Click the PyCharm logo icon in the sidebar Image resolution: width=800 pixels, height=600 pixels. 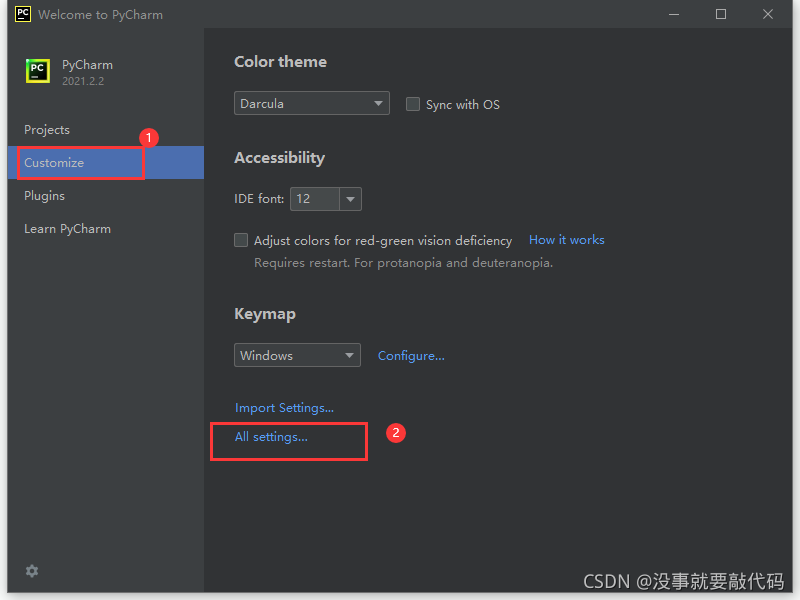(38, 71)
